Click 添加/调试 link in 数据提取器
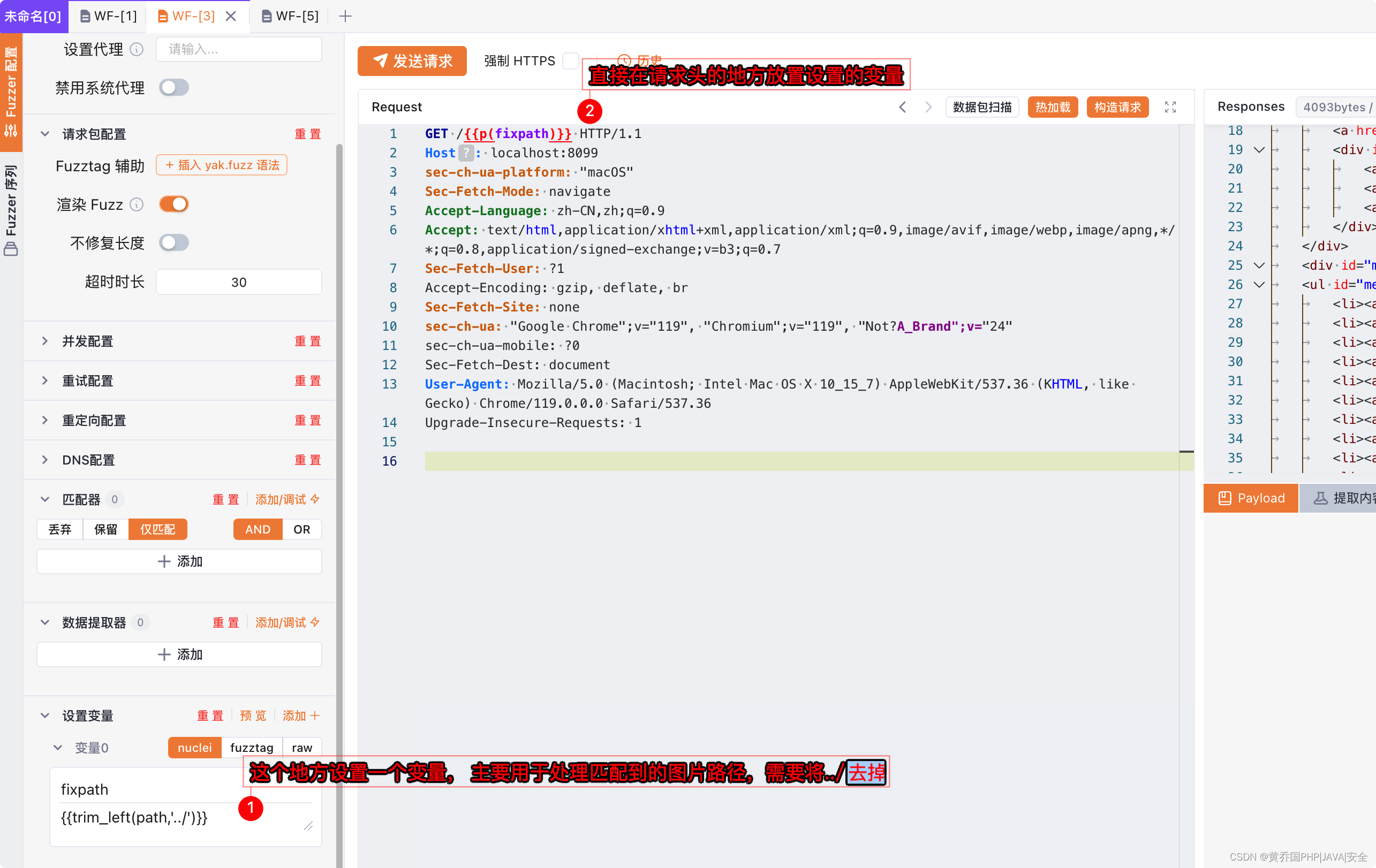The height and width of the screenshot is (868, 1376). pyautogui.click(x=288, y=622)
